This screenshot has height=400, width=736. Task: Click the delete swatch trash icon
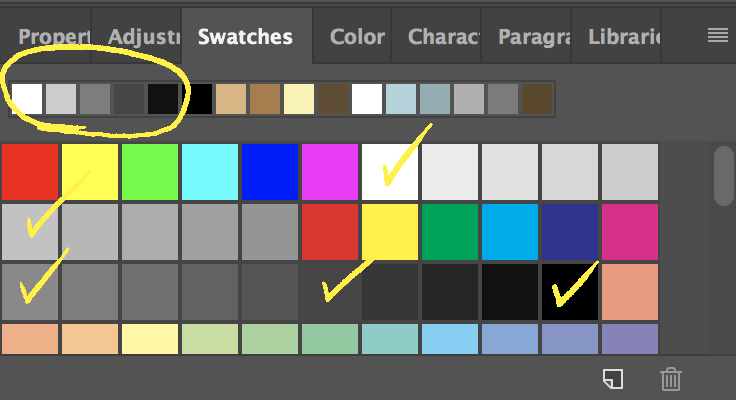(x=671, y=378)
